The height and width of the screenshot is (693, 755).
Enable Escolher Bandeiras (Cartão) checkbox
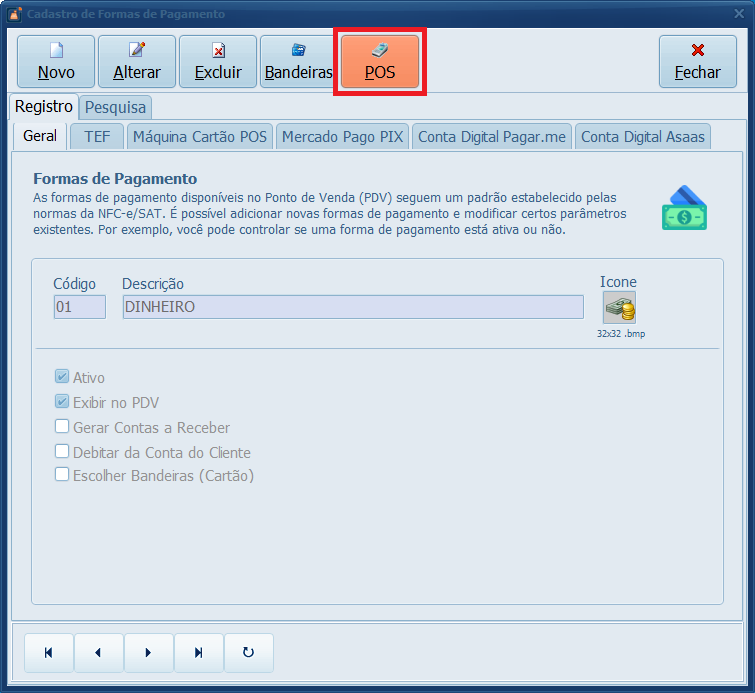click(62, 474)
